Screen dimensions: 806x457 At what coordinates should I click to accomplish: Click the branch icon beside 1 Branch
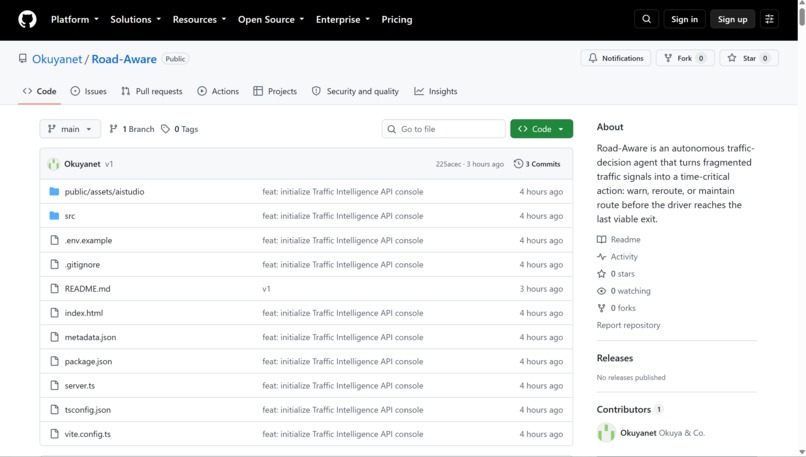[114, 129]
